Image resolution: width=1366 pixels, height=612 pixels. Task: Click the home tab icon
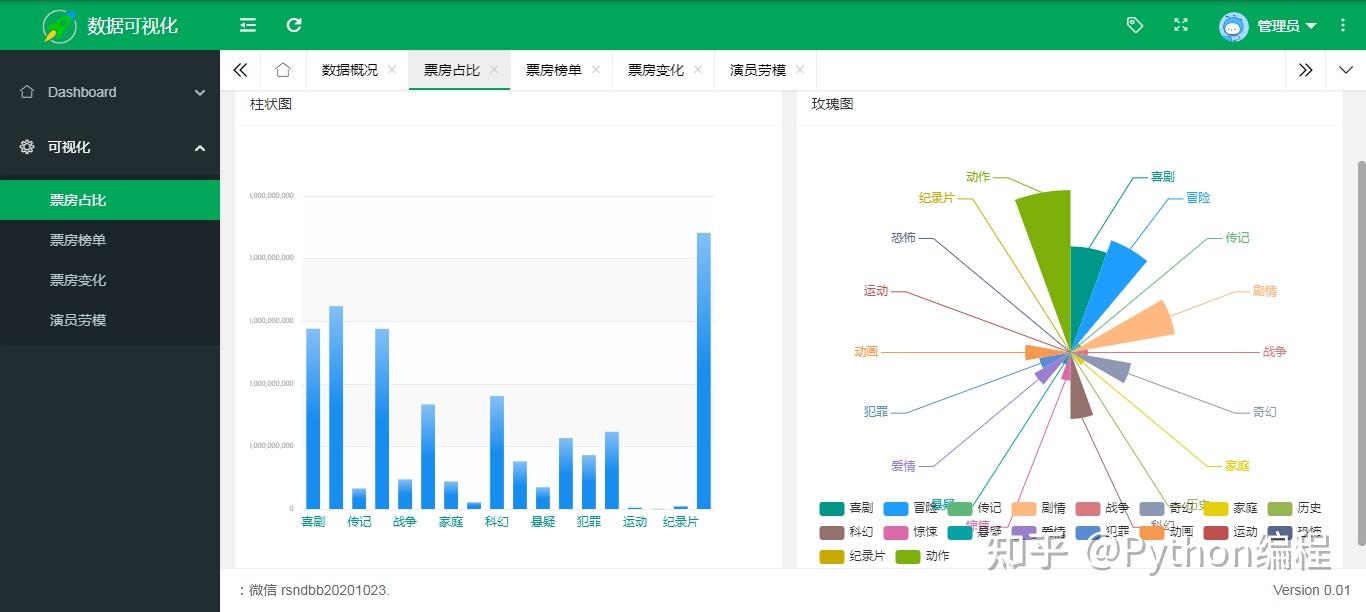283,70
